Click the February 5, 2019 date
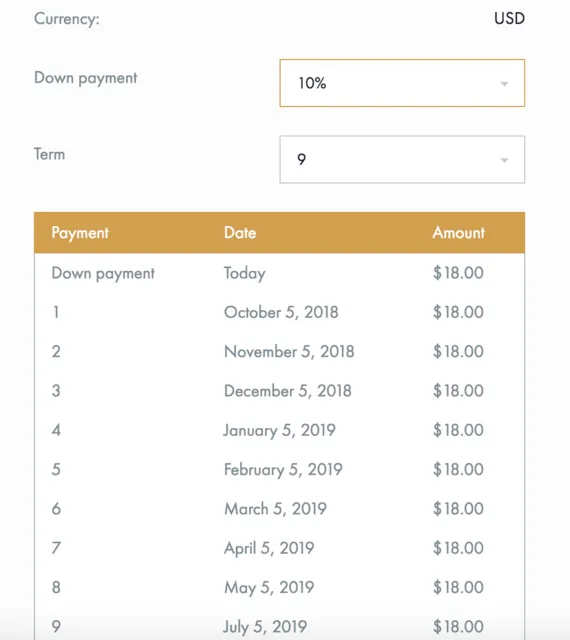This screenshot has height=640, width=570. click(283, 469)
